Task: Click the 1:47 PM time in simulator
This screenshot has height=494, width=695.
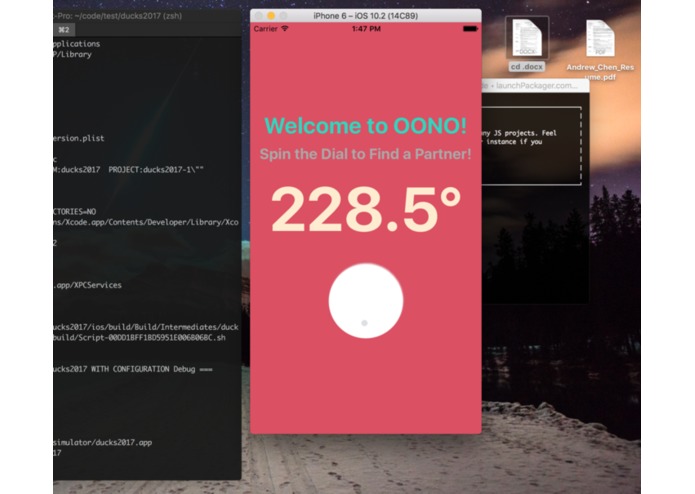Action: pyautogui.click(x=366, y=29)
